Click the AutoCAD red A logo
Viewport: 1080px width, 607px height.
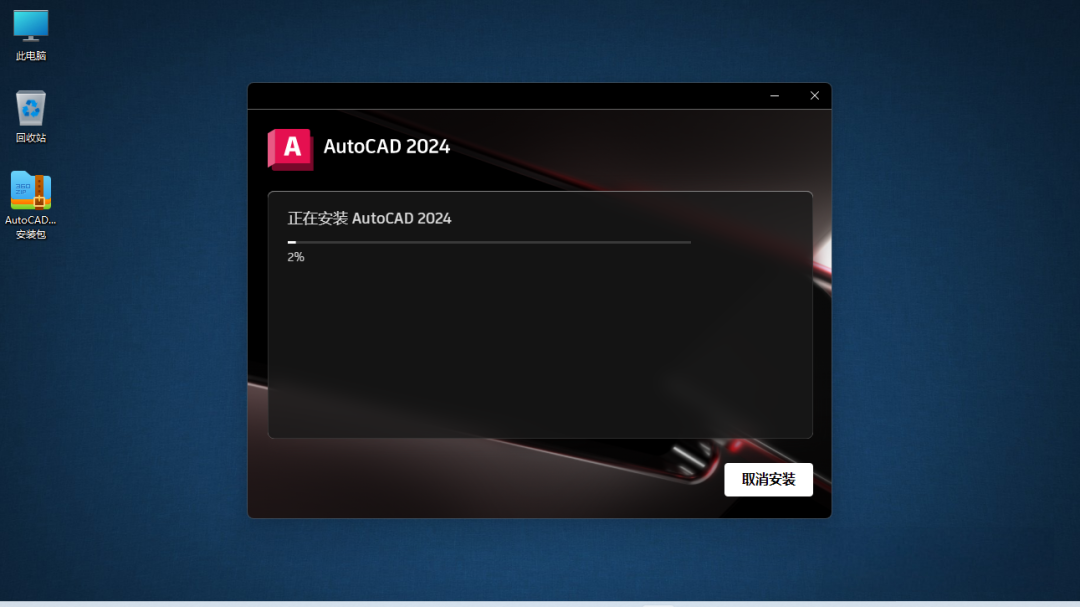coord(291,149)
